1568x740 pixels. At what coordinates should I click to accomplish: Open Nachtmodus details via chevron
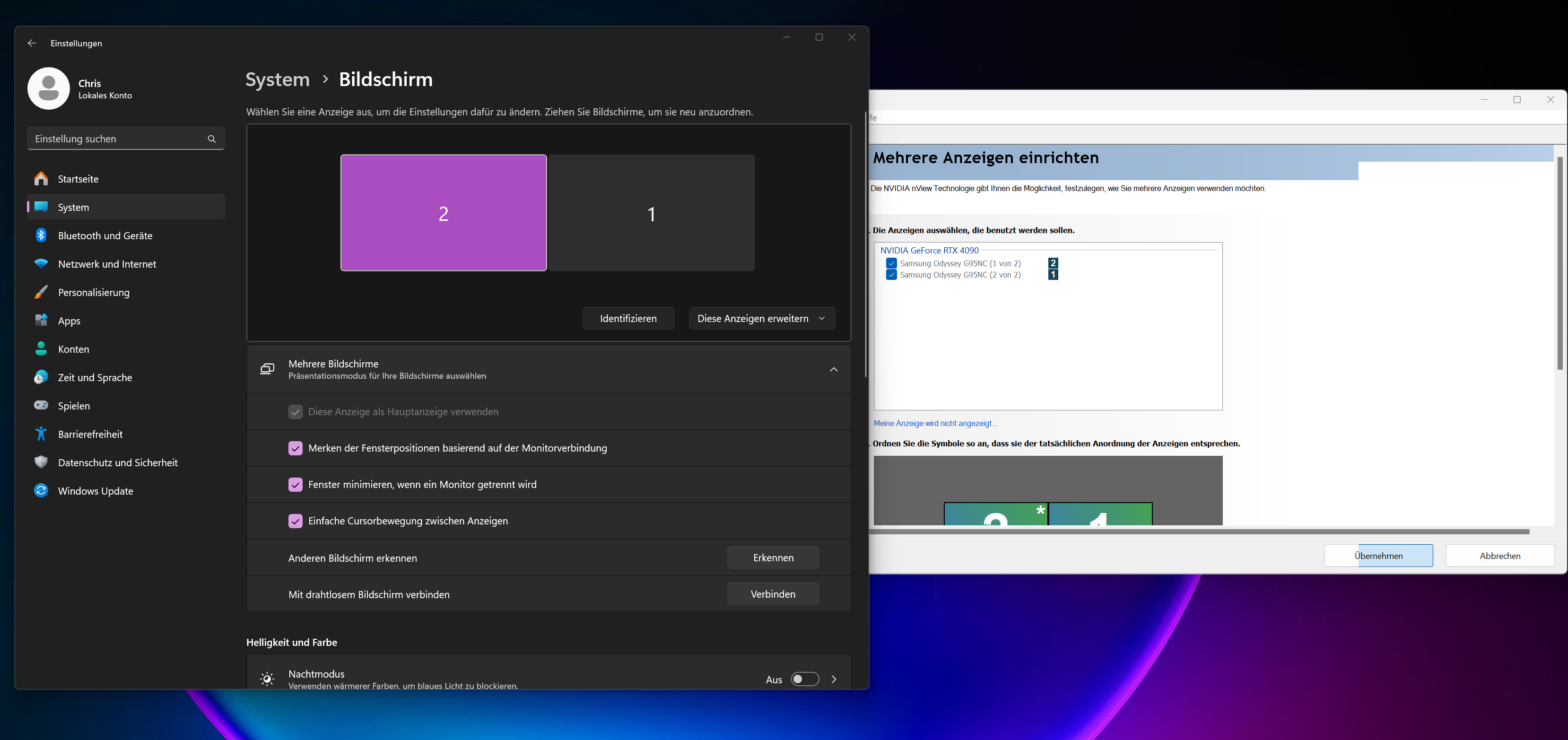834,679
